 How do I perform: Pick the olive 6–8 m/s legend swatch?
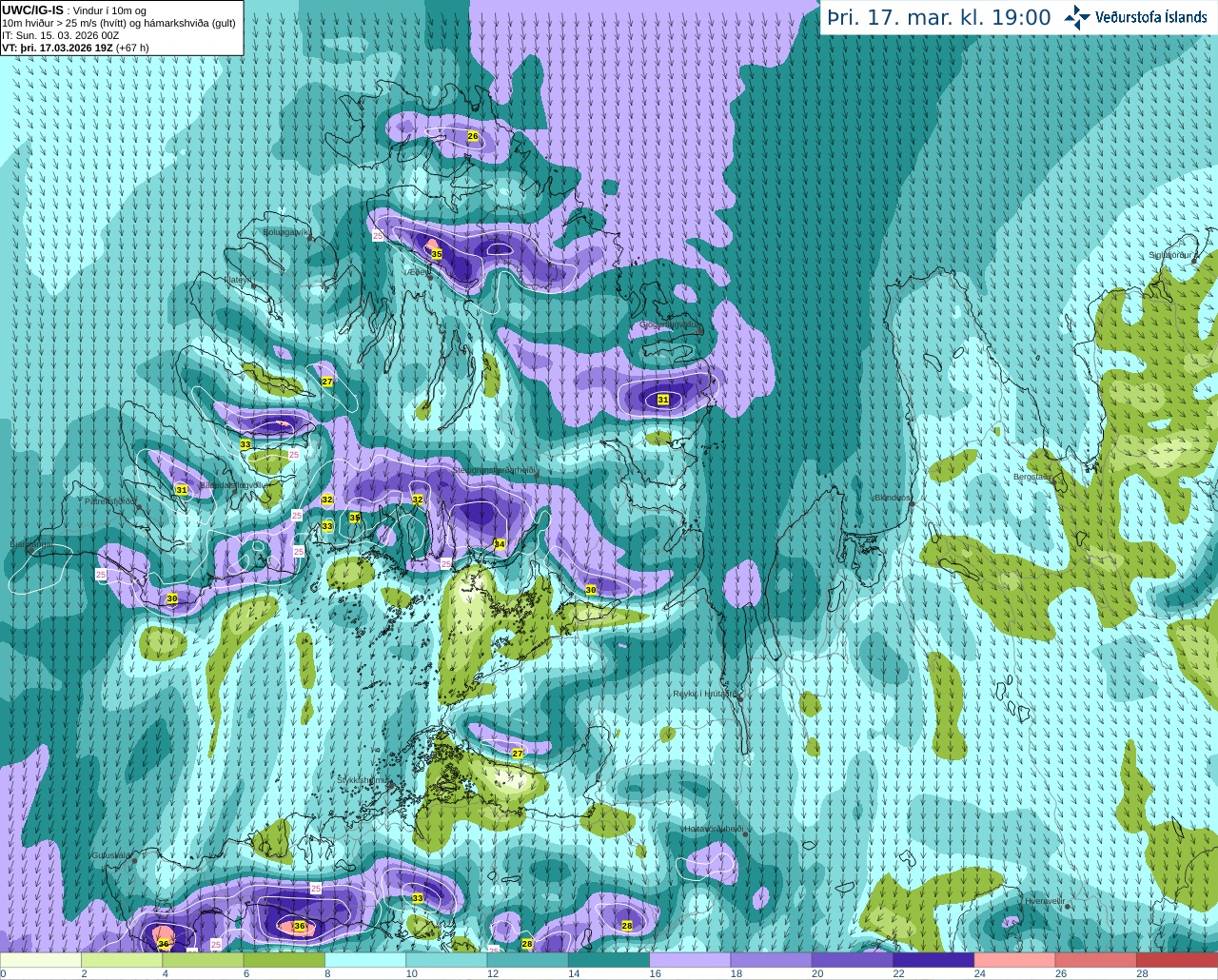(x=285, y=960)
